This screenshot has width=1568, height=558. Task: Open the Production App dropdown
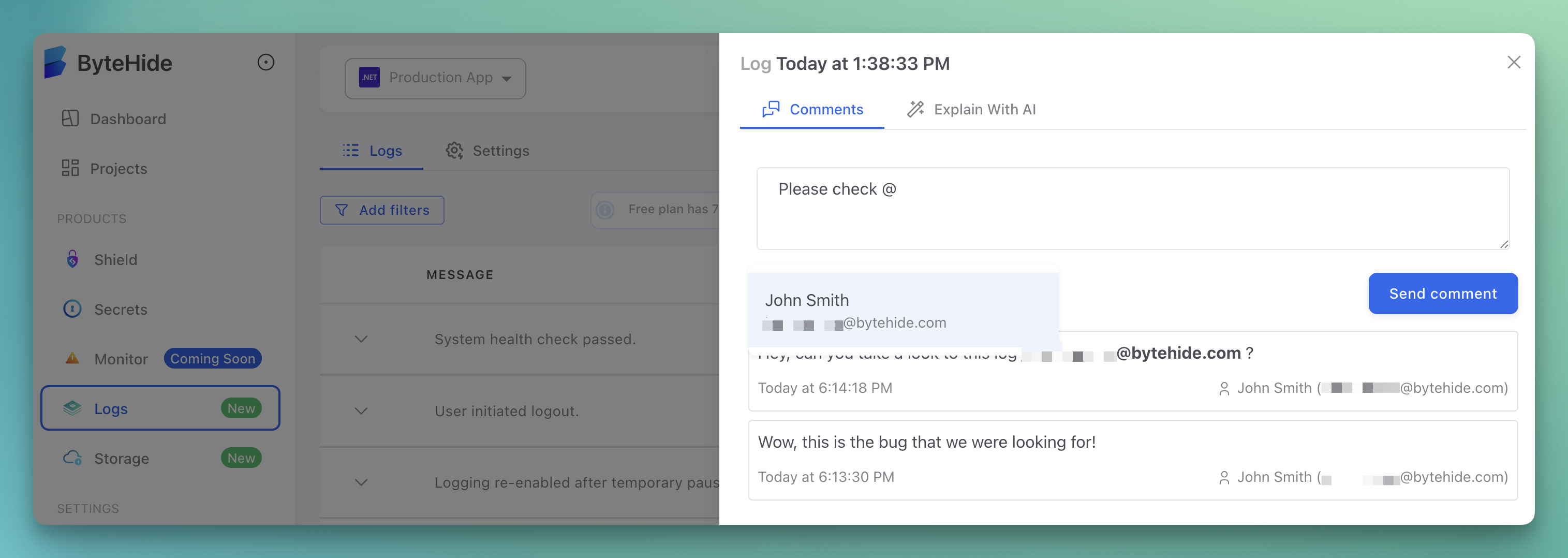(435, 78)
